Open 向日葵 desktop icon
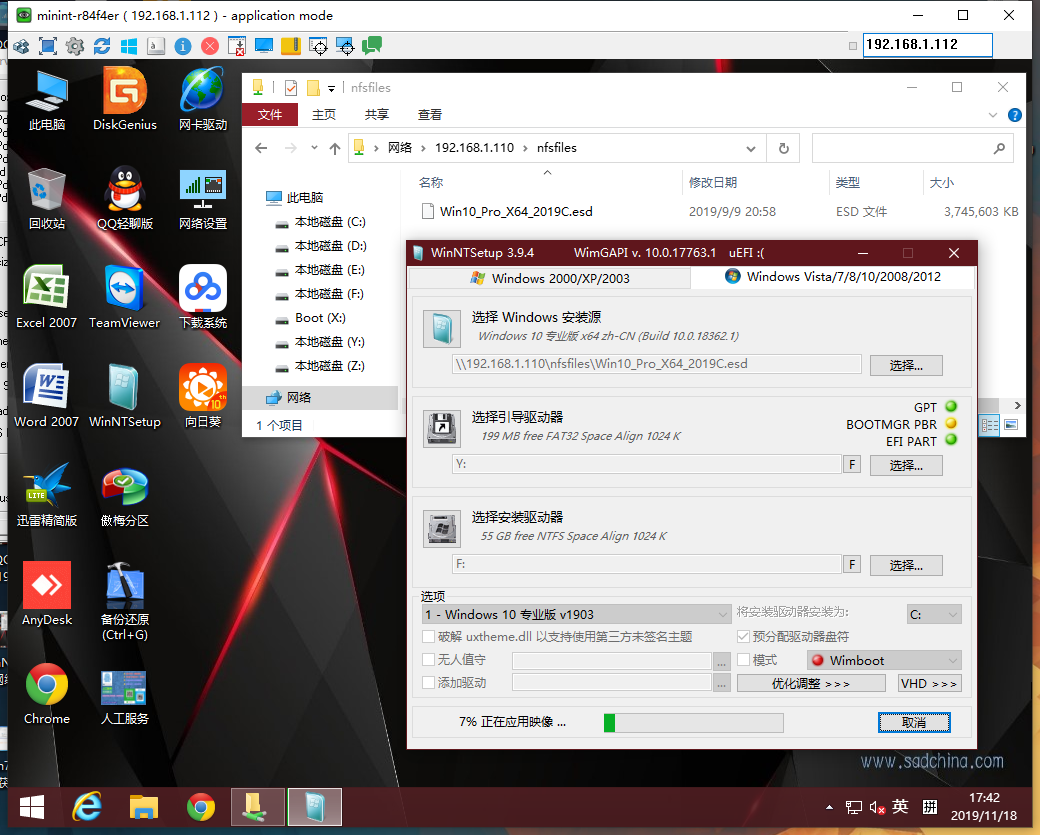This screenshot has height=835, width=1040. click(203, 395)
